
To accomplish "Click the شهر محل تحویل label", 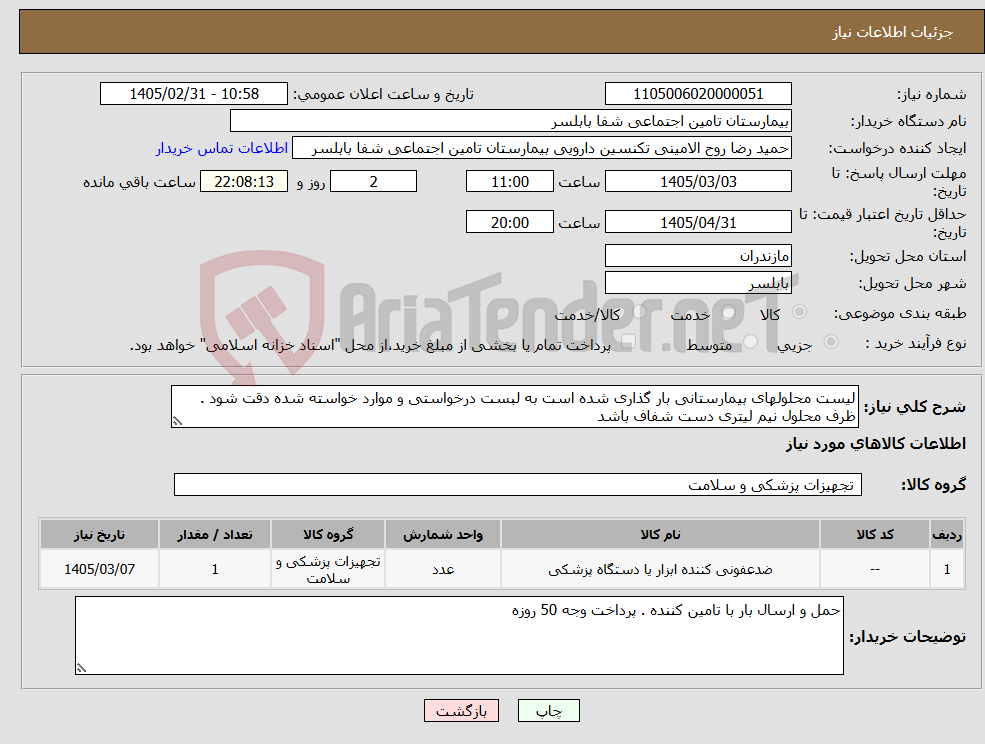I will (x=912, y=284).
